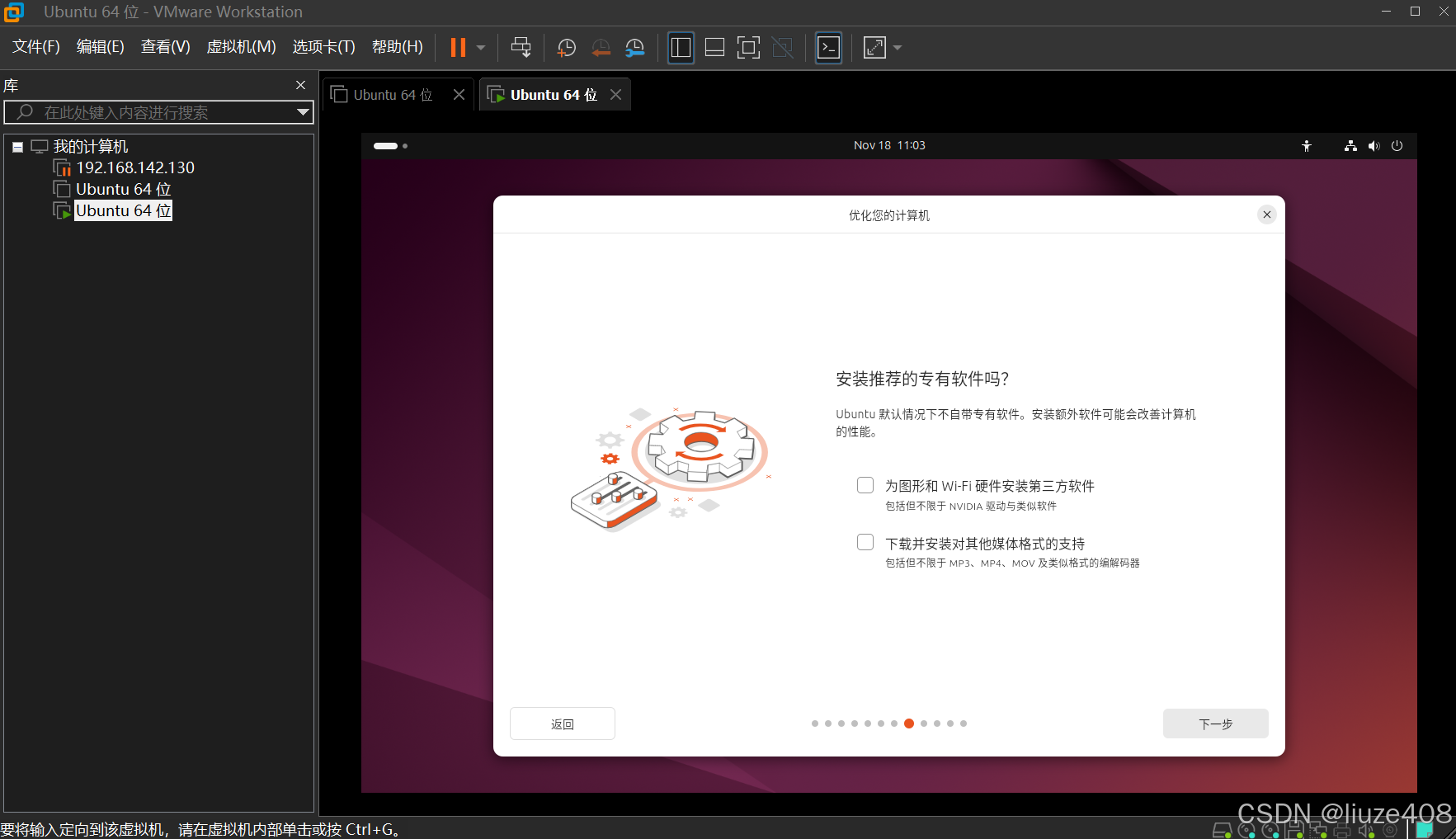Open the snapshot manager wrench-clock icon
The height and width of the screenshot is (839, 1456).
click(634, 48)
